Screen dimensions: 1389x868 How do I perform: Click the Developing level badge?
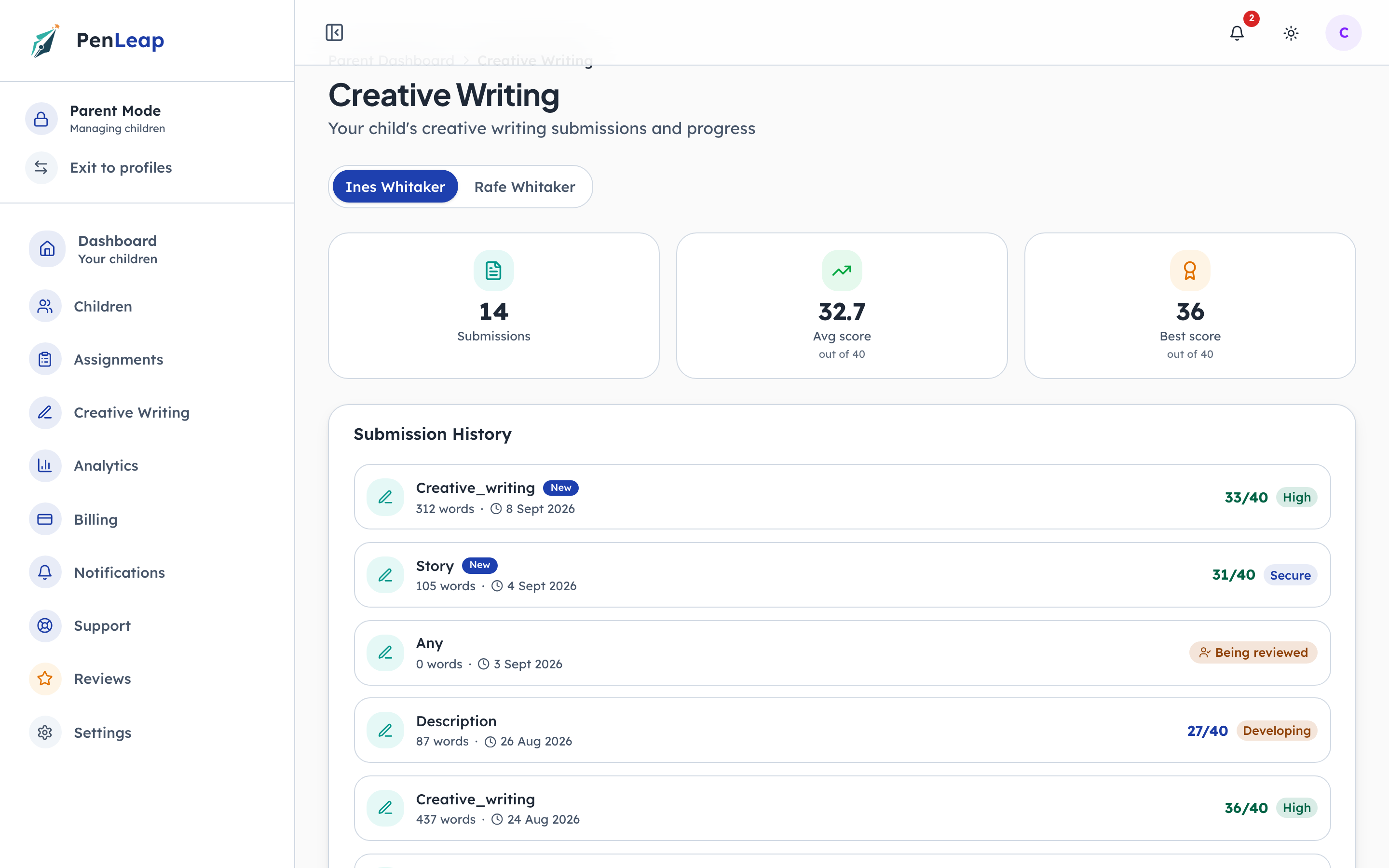click(1277, 731)
